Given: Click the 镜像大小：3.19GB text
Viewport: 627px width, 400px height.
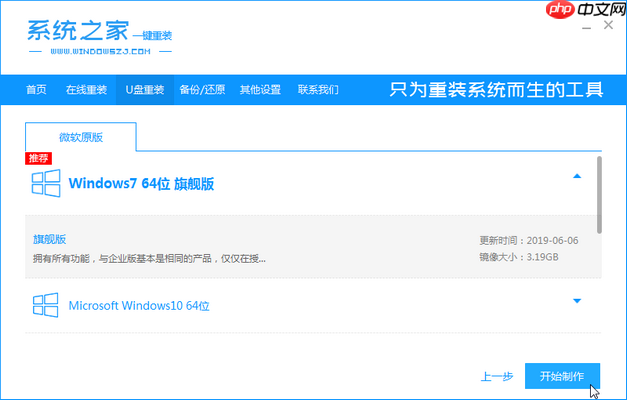Looking at the screenshot, I should [519, 257].
